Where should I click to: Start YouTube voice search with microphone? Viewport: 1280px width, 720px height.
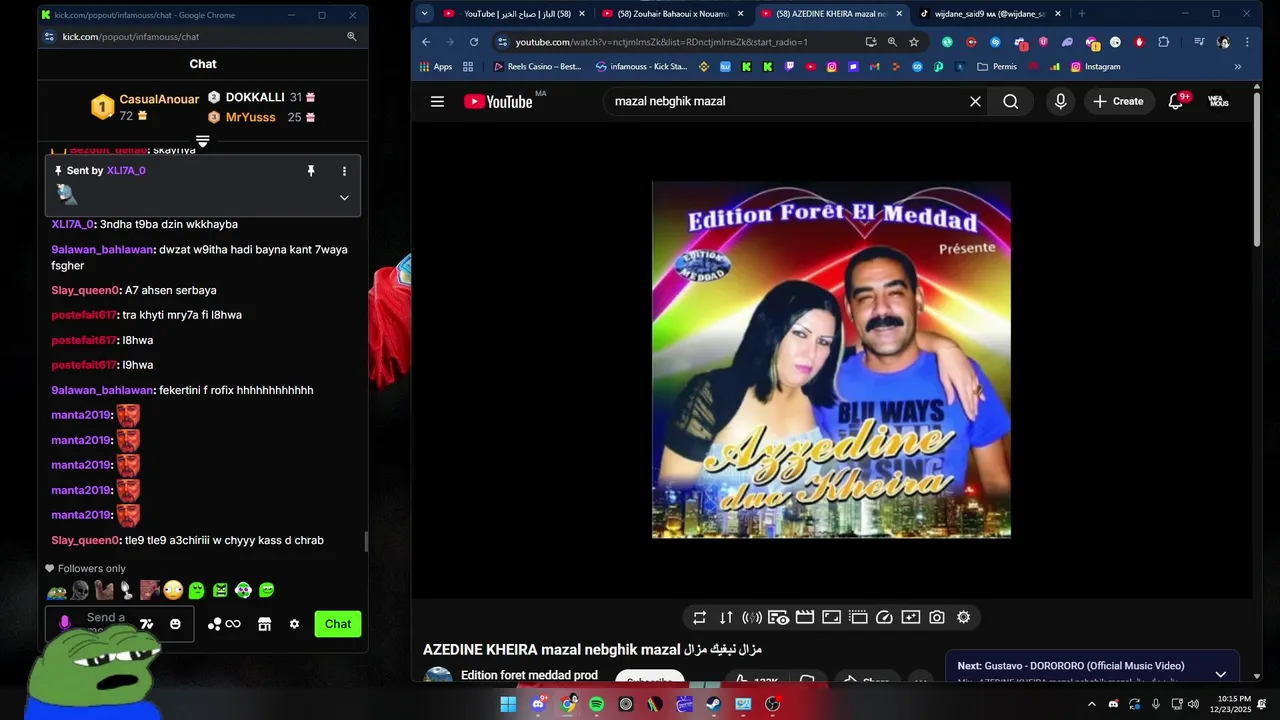(x=1061, y=101)
